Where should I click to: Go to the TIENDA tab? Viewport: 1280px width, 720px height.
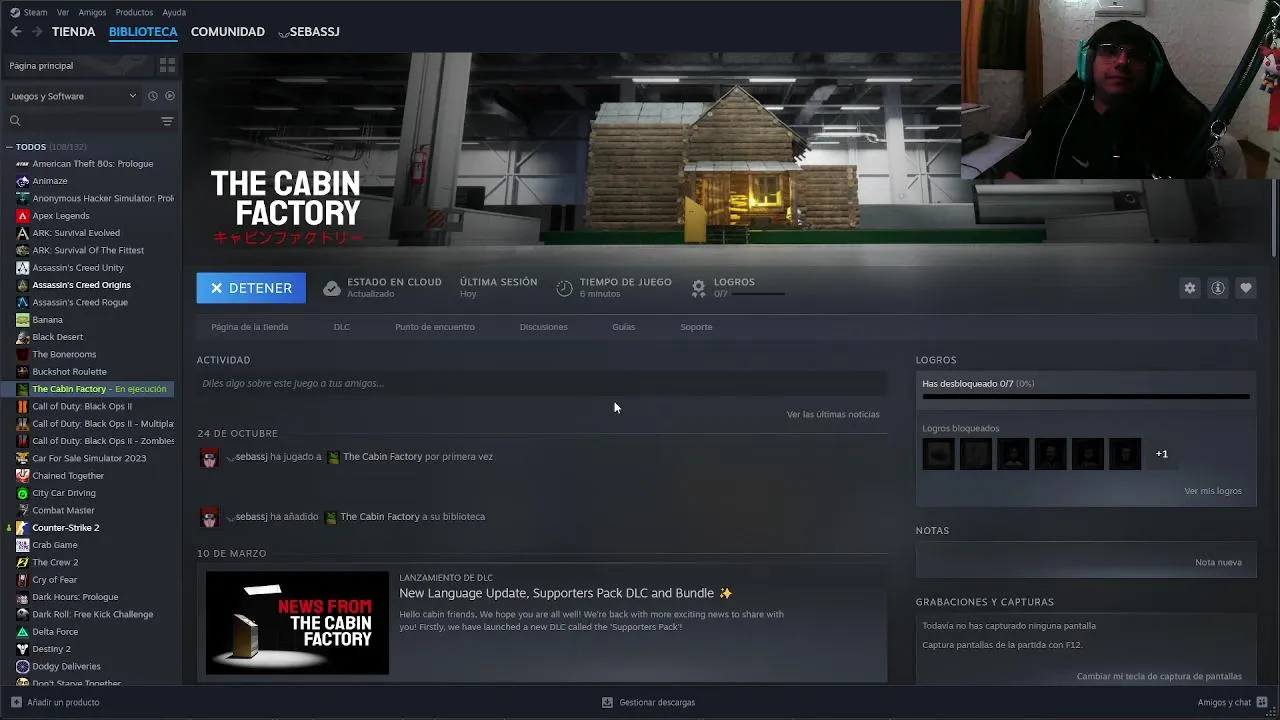tap(74, 32)
